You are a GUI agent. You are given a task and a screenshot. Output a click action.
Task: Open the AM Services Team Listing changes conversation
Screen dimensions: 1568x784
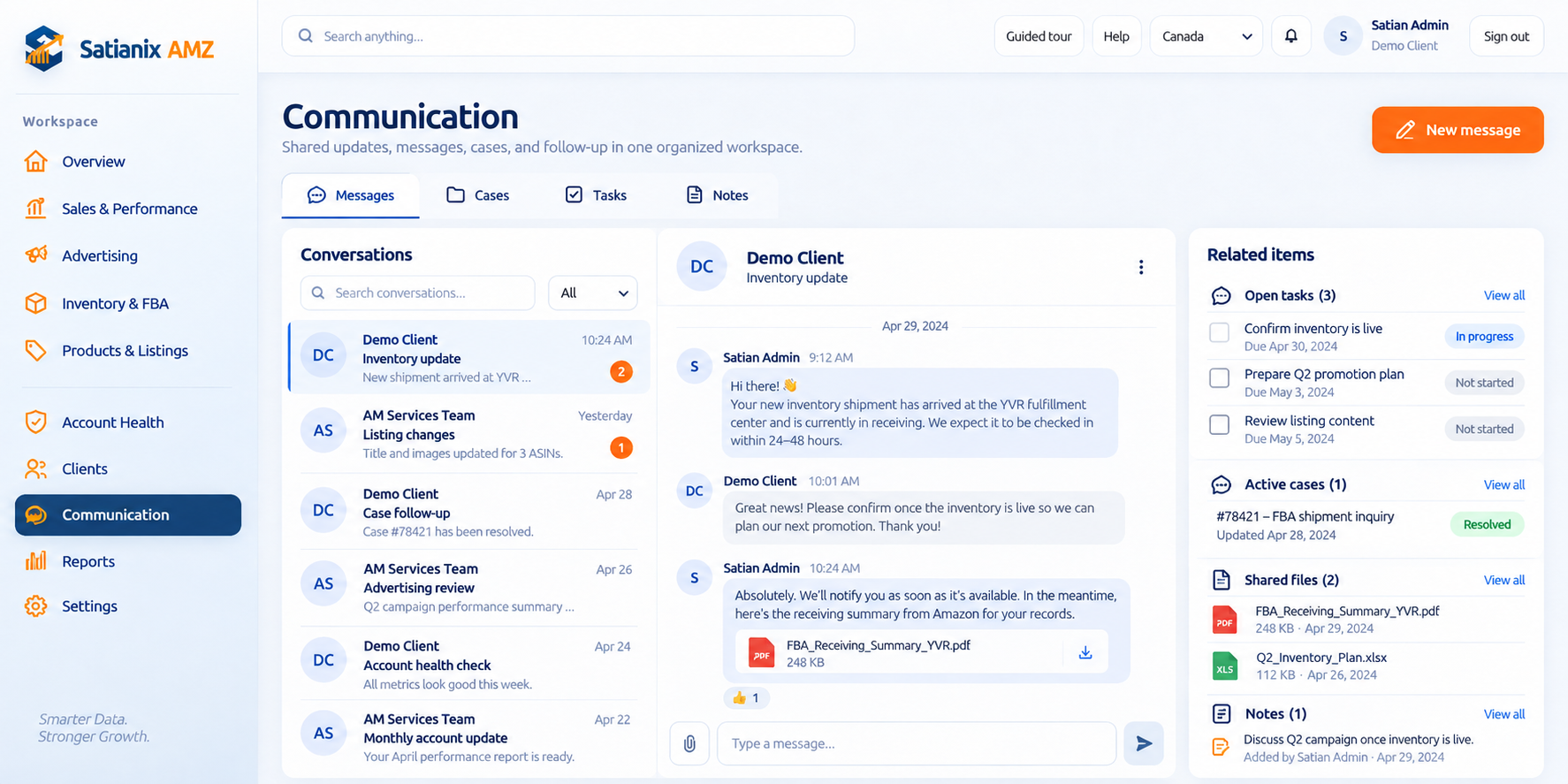point(469,434)
